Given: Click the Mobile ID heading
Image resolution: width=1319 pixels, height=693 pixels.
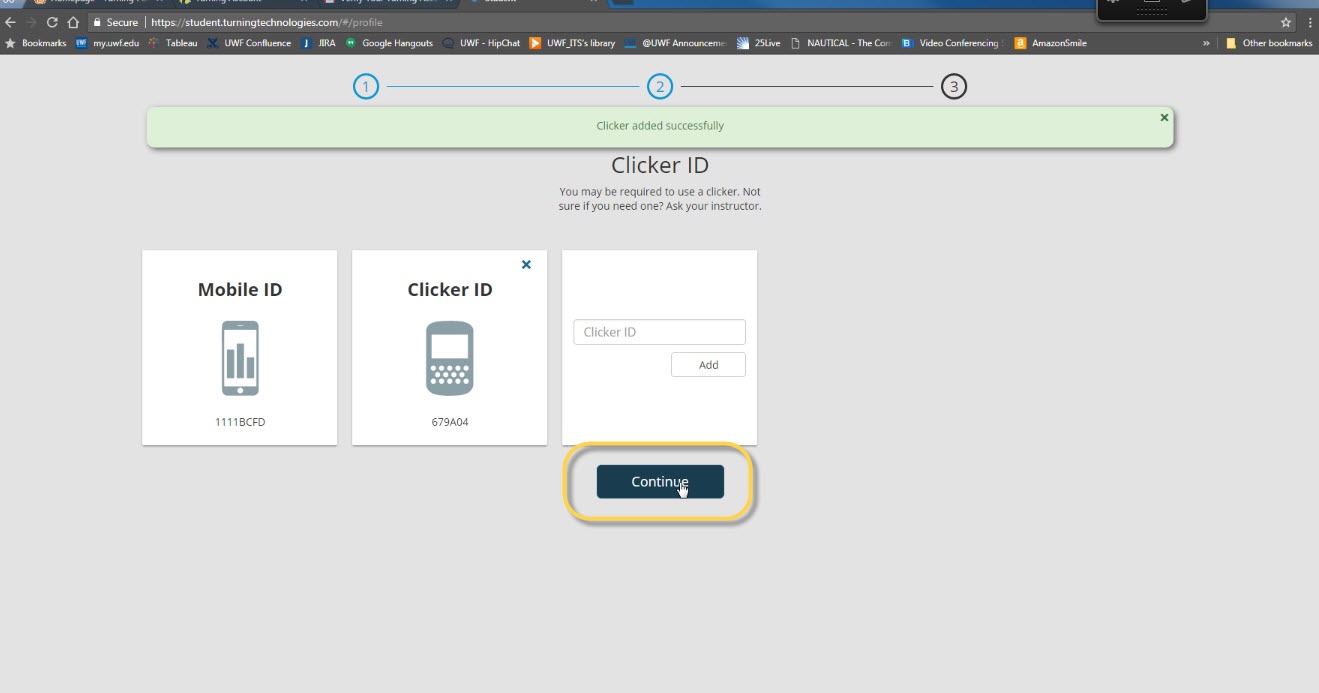Looking at the screenshot, I should coord(240,290).
